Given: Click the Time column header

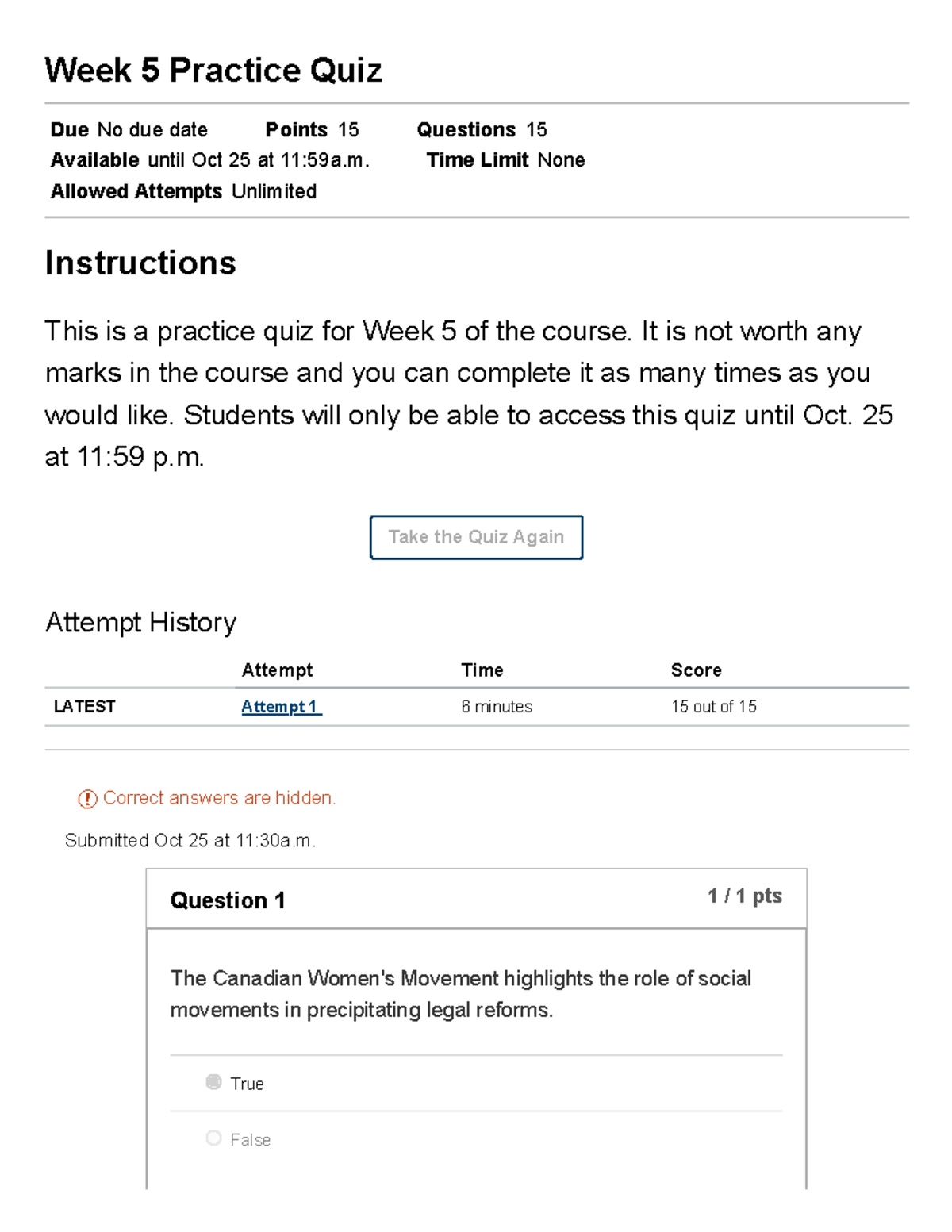Looking at the screenshot, I should pos(482,670).
